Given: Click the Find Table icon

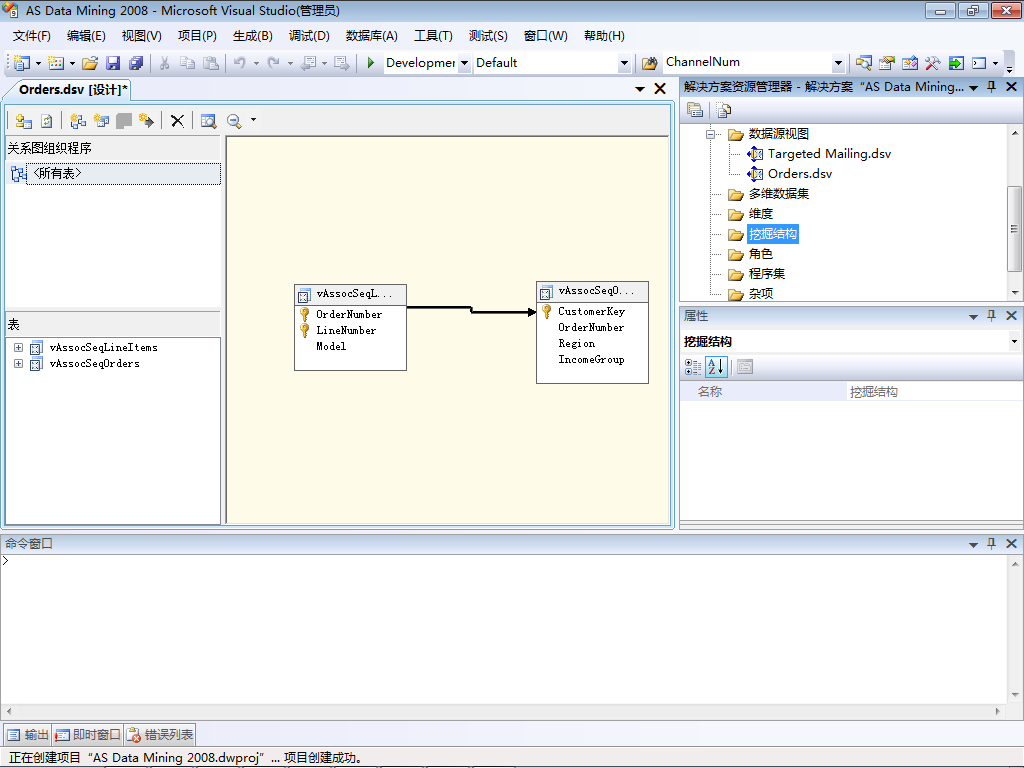Looking at the screenshot, I should (208, 121).
